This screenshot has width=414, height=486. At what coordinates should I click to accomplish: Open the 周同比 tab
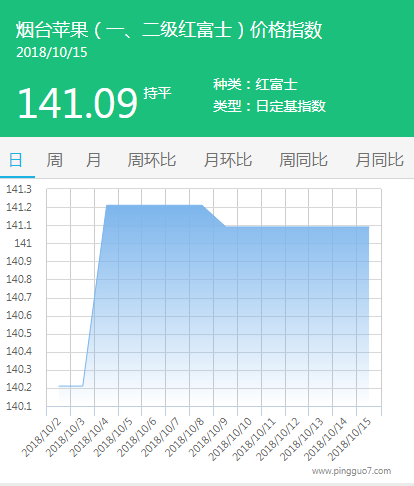click(303, 160)
